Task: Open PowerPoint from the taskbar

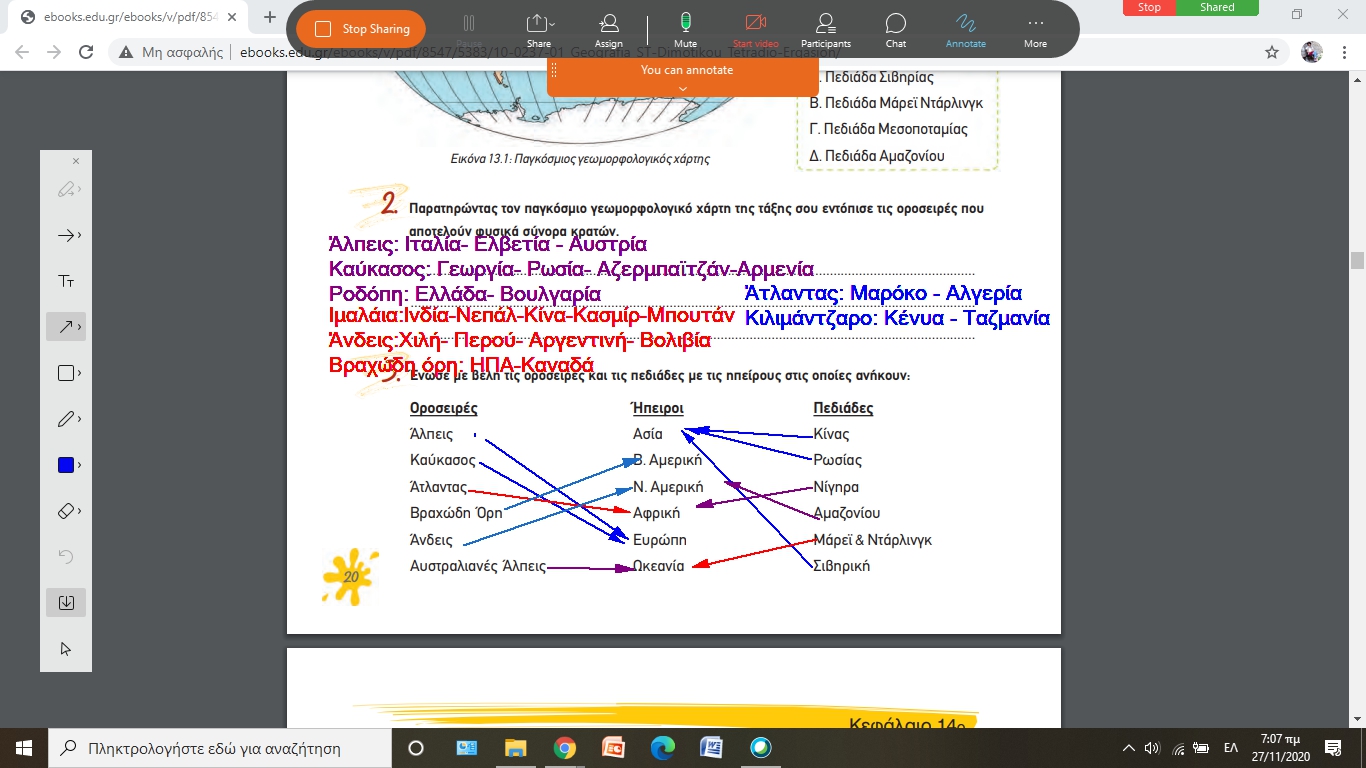Action: [613, 748]
